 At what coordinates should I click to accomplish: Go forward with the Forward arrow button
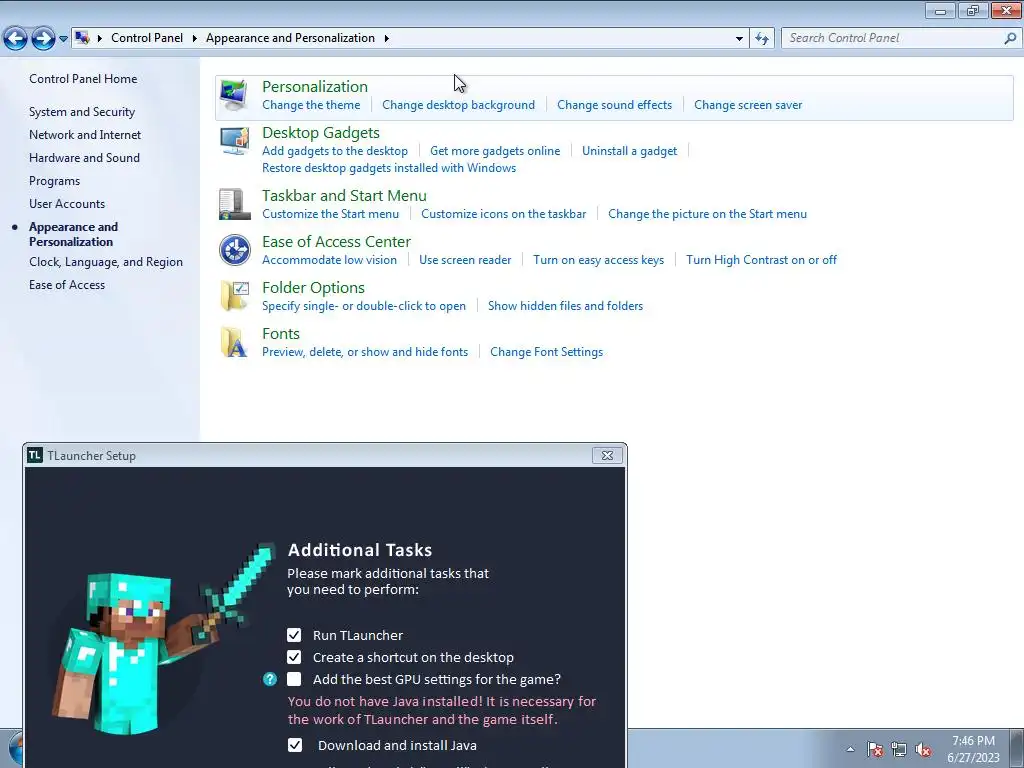(x=43, y=39)
